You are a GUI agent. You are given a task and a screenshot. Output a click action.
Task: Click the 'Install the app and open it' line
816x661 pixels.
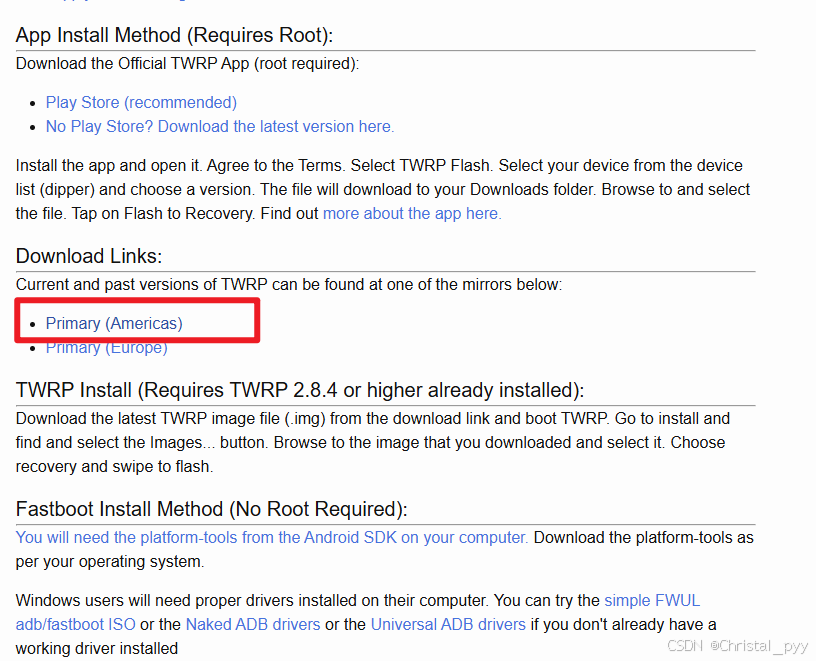pos(379,166)
